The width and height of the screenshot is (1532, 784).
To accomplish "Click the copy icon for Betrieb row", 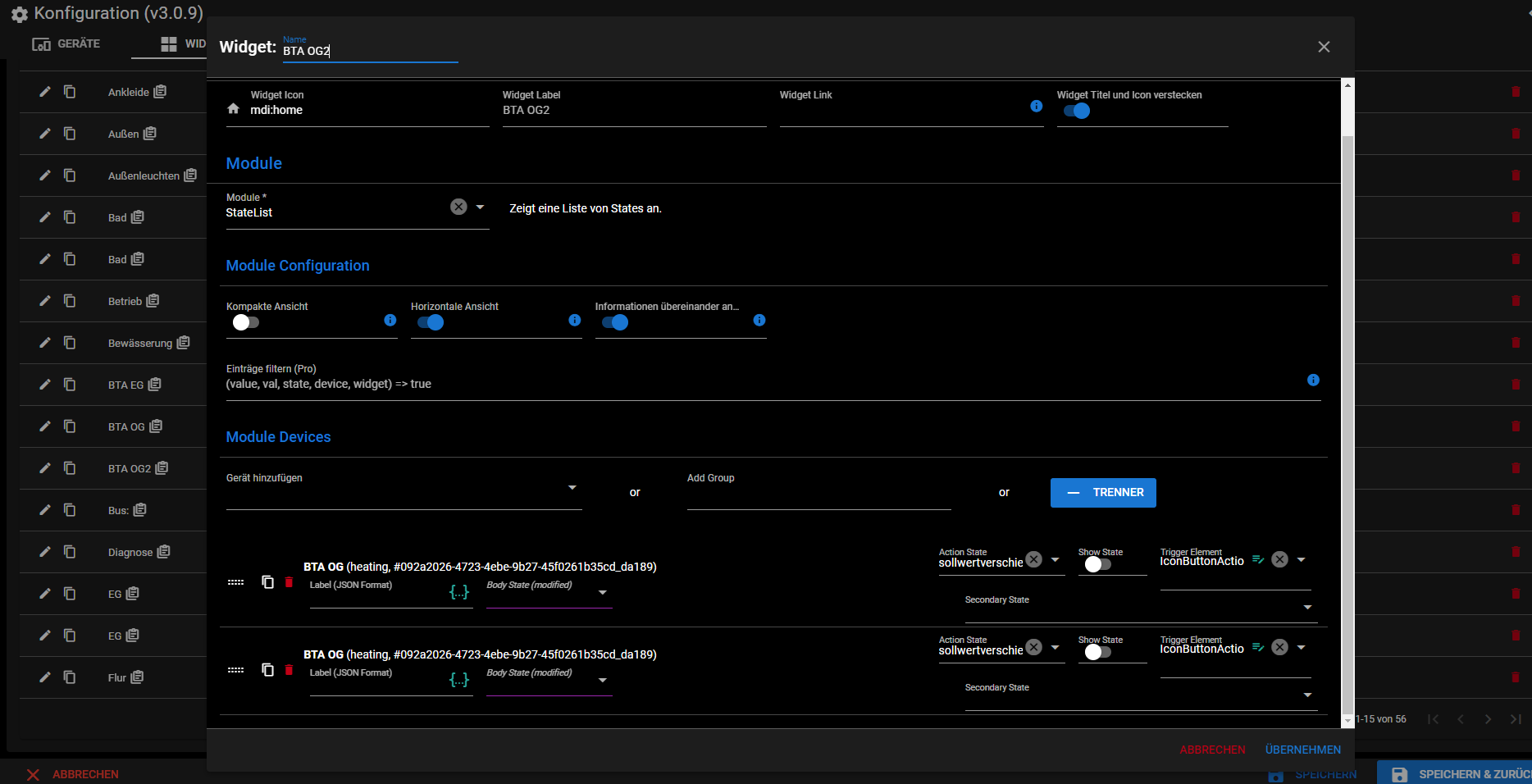I will 70,301.
